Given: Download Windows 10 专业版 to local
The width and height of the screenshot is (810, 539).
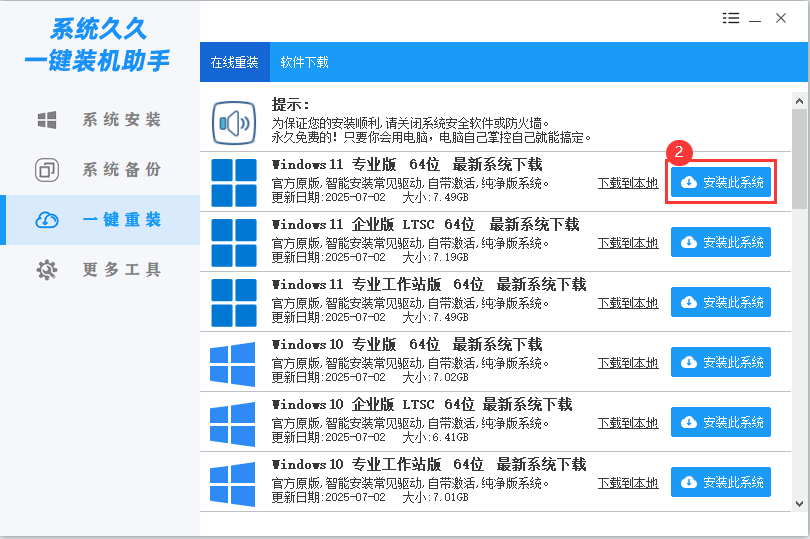Looking at the screenshot, I should (x=628, y=363).
